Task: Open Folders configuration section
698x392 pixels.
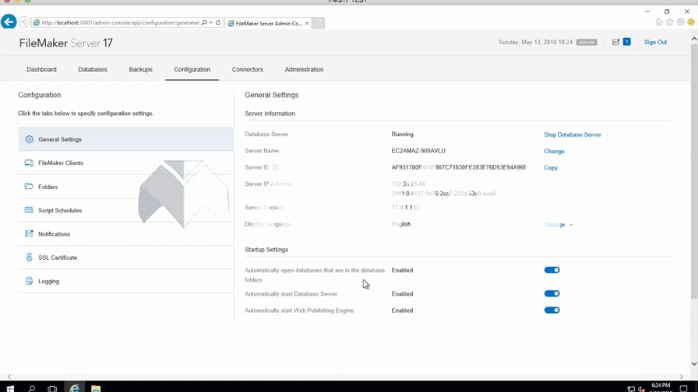Action: click(x=126, y=186)
